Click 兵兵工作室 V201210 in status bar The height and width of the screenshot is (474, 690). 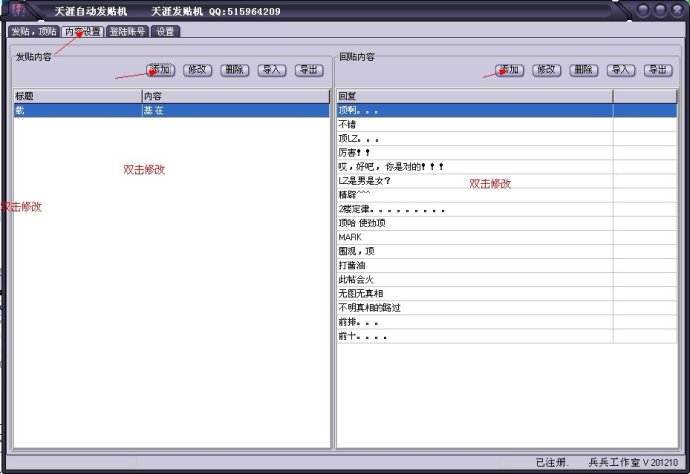coord(633,462)
